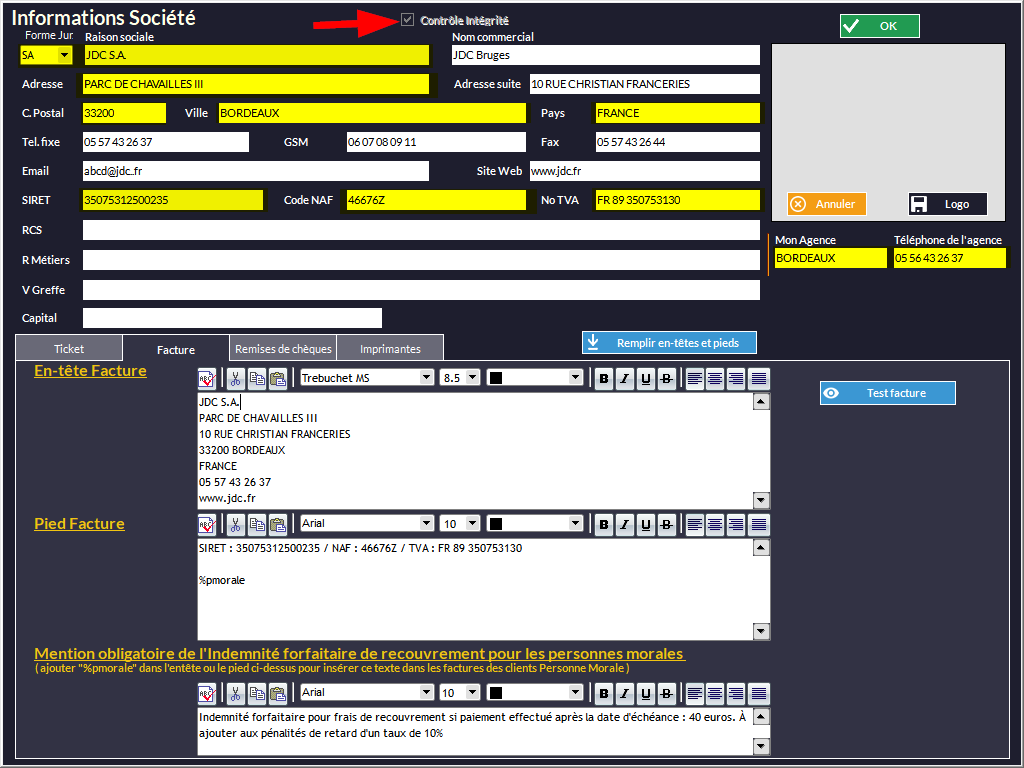1024x768 pixels.
Task: Center align text in Pied Facture editor
Action: pyautogui.click(x=715, y=524)
